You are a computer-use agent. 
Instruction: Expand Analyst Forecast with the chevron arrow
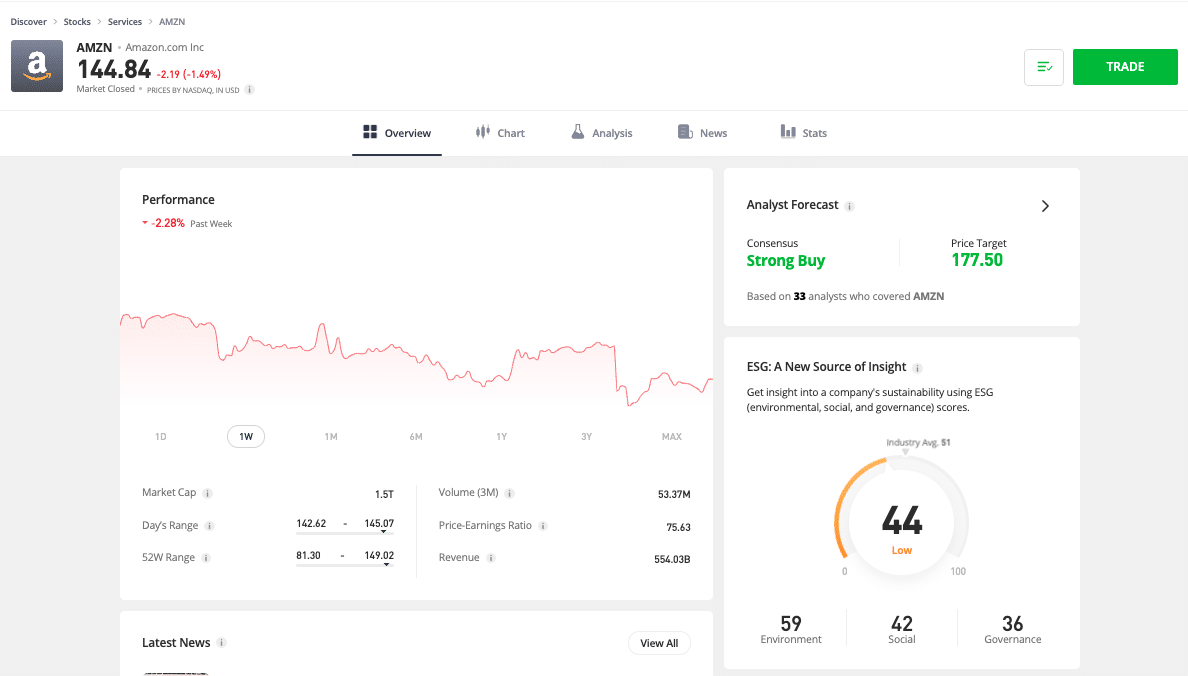coord(1045,206)
